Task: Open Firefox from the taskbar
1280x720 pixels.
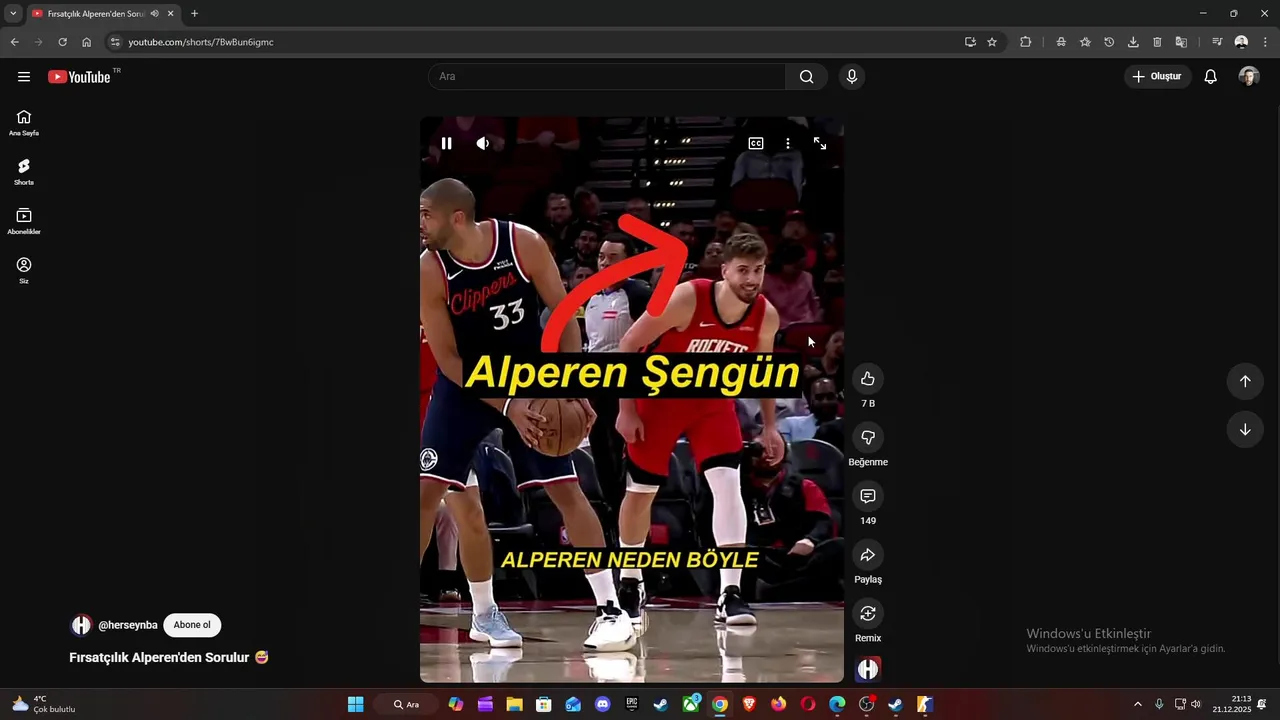Action: [x=778, y=705]
